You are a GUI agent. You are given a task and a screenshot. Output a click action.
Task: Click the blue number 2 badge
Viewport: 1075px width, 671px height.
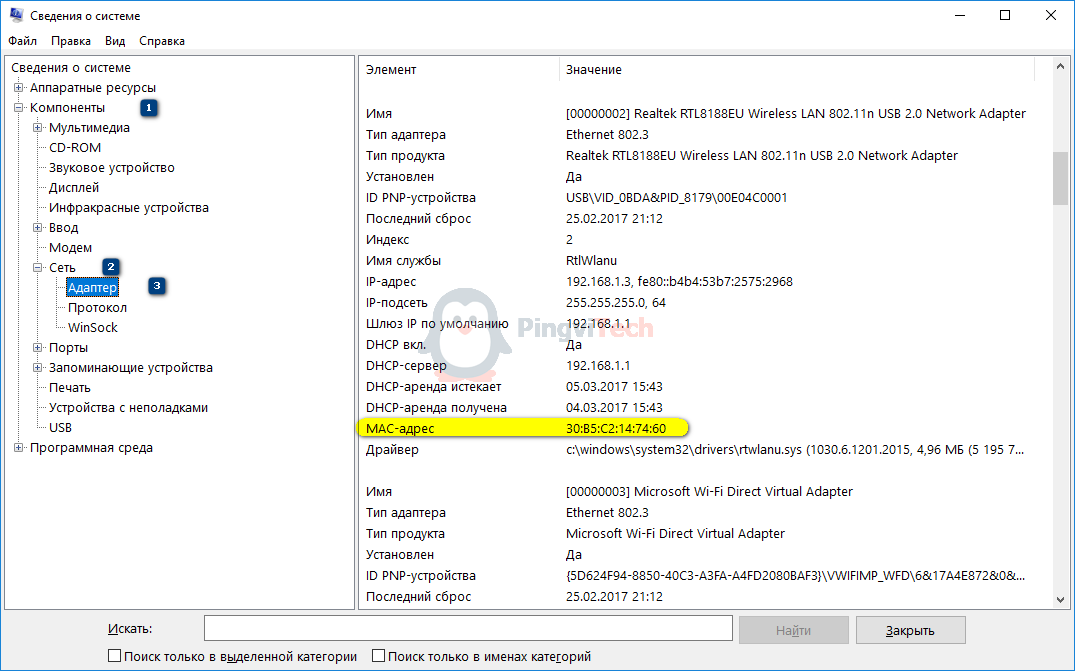tap(111, 267)
